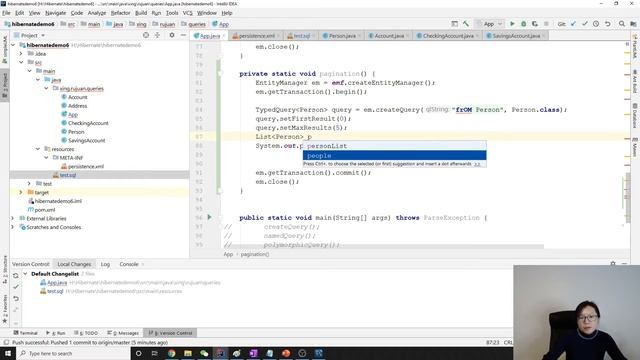Open Windows Start menu

click(8, 353)
